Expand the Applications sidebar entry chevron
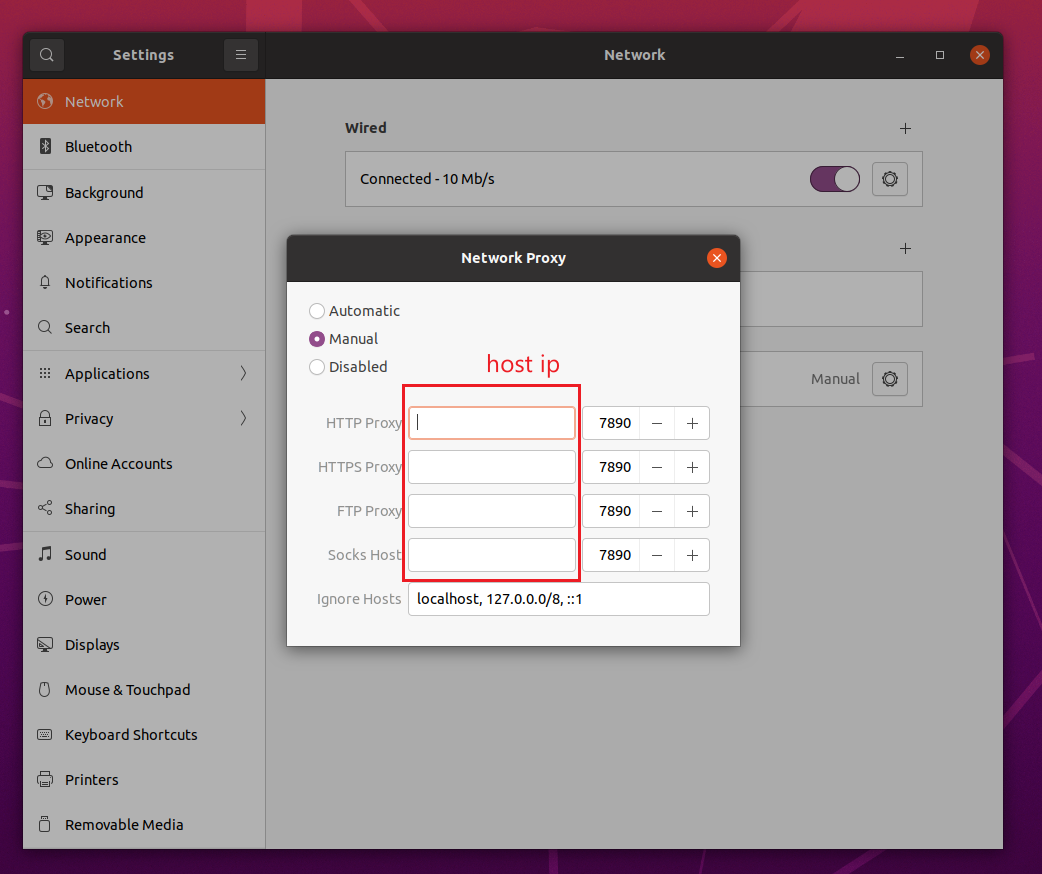1042x874 pixels. pos(243,373)
